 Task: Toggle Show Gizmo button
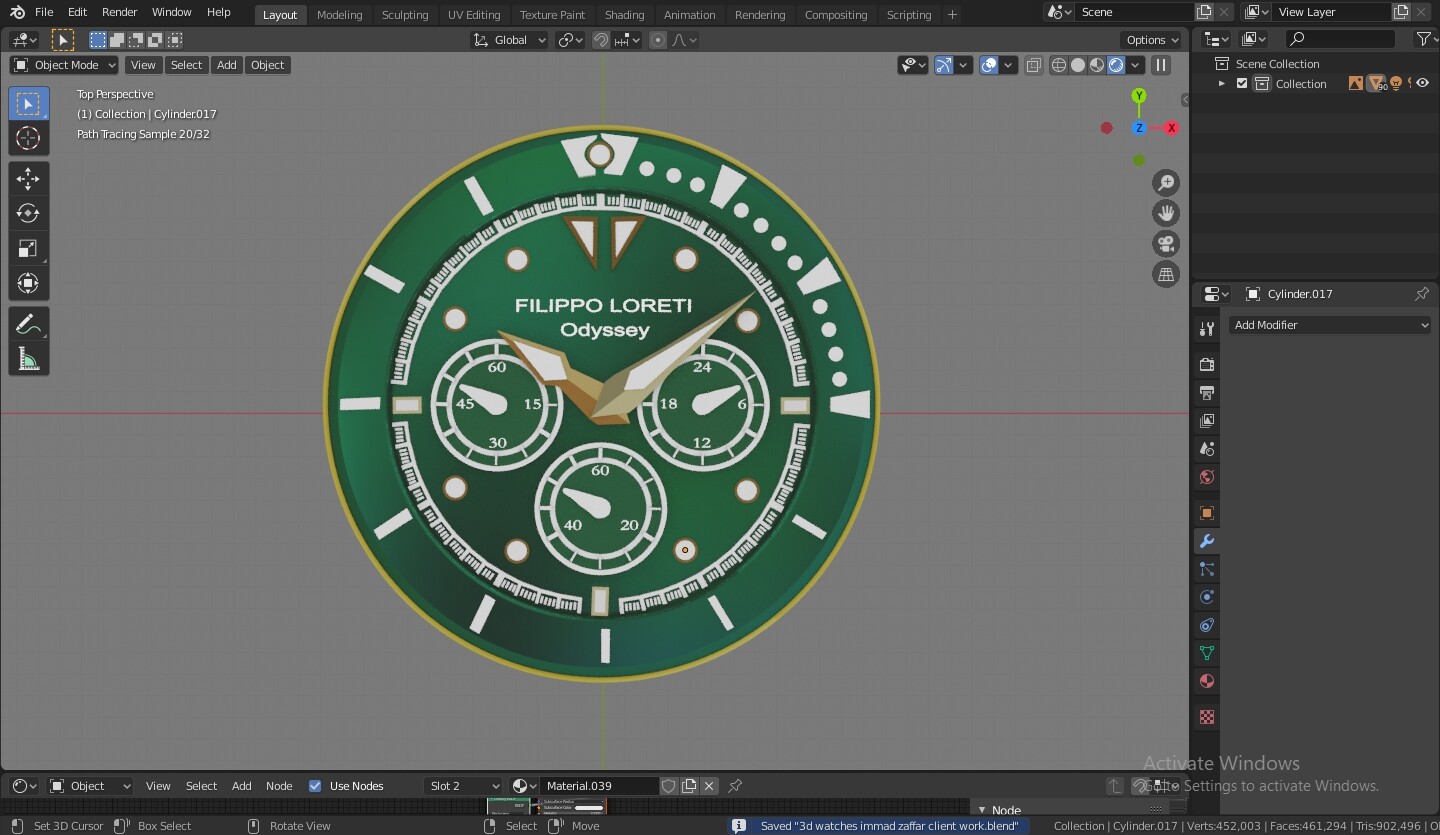point(944,65)
